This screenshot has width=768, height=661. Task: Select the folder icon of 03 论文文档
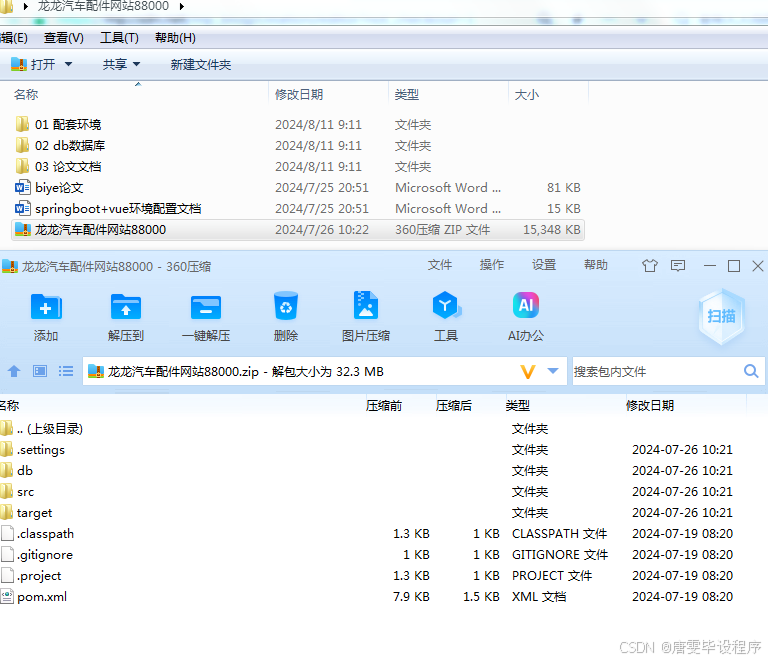tap(23, 166)
